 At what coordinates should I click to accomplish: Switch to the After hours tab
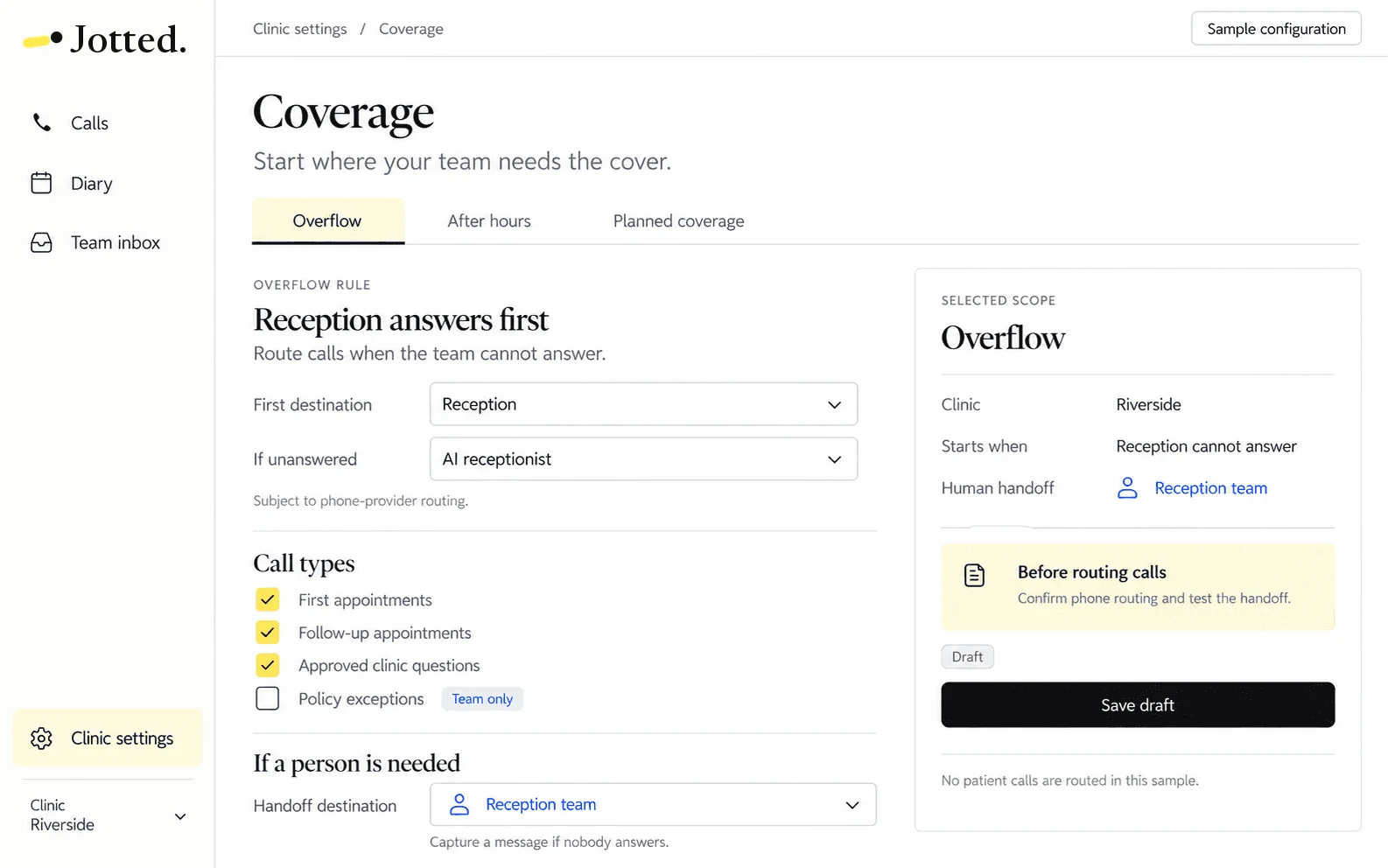tap(489, 221)
